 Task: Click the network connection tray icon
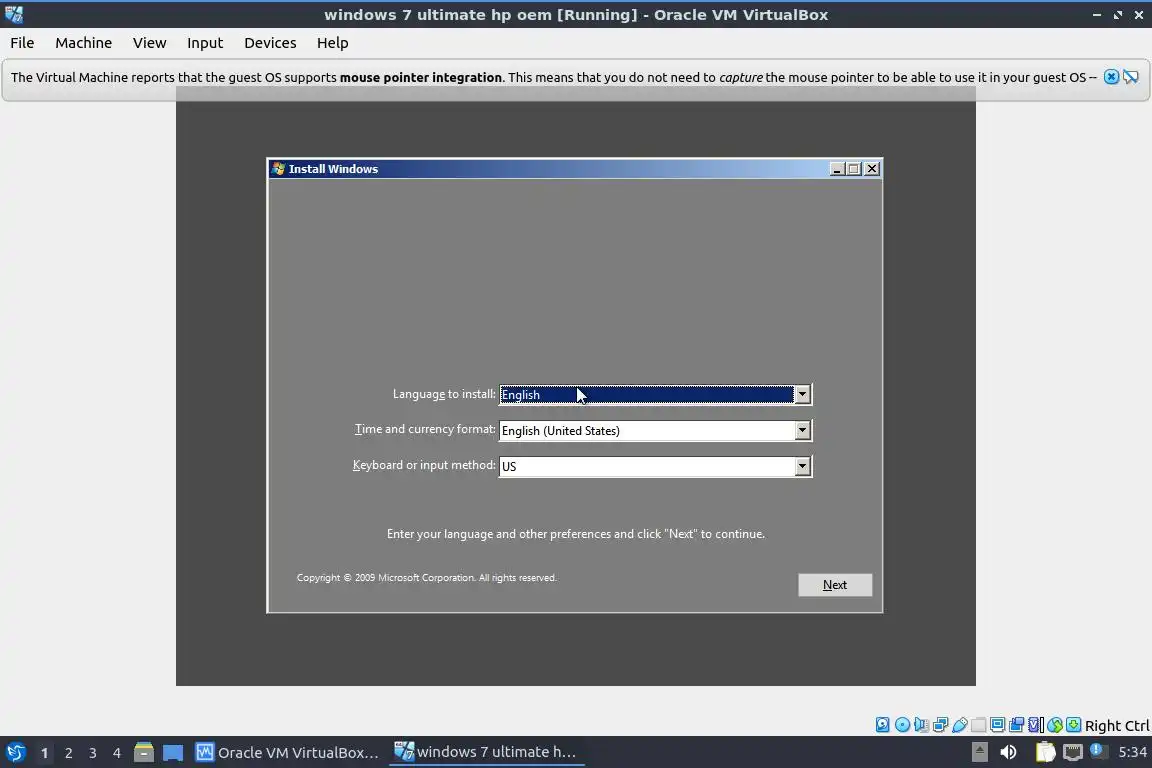tap(1073, 752)
